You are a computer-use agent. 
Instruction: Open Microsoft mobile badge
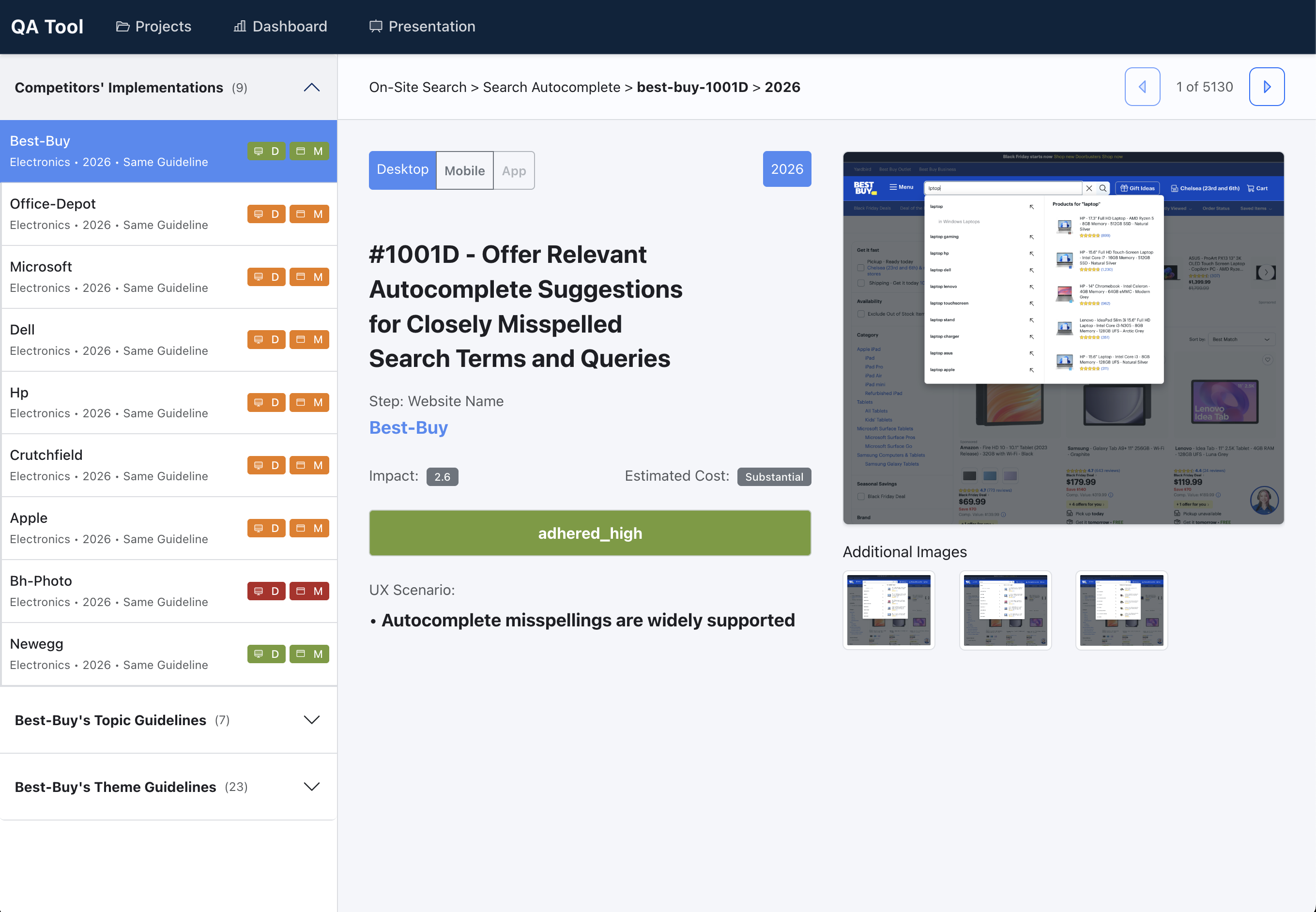[309, 277]
